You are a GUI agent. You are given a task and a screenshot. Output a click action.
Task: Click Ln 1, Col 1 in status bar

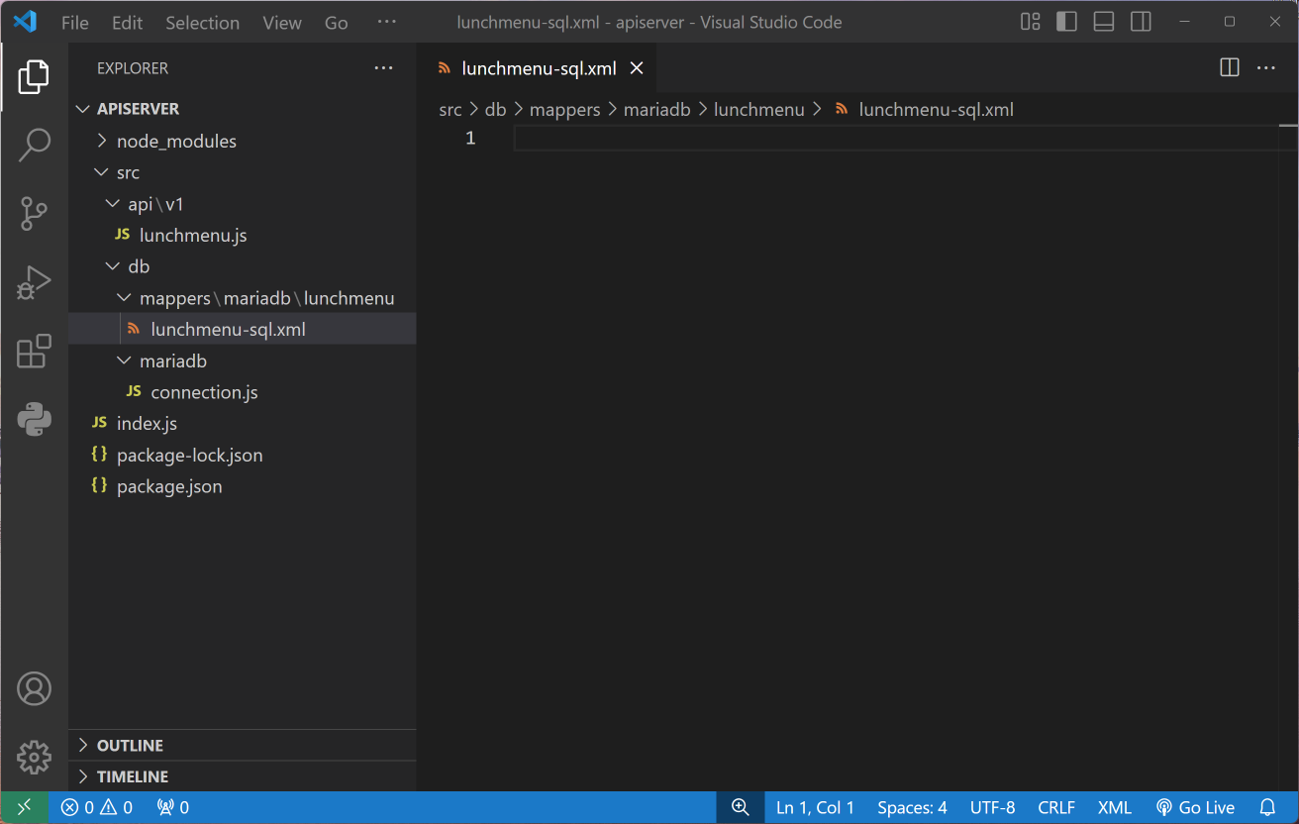(x=815, y=807)
